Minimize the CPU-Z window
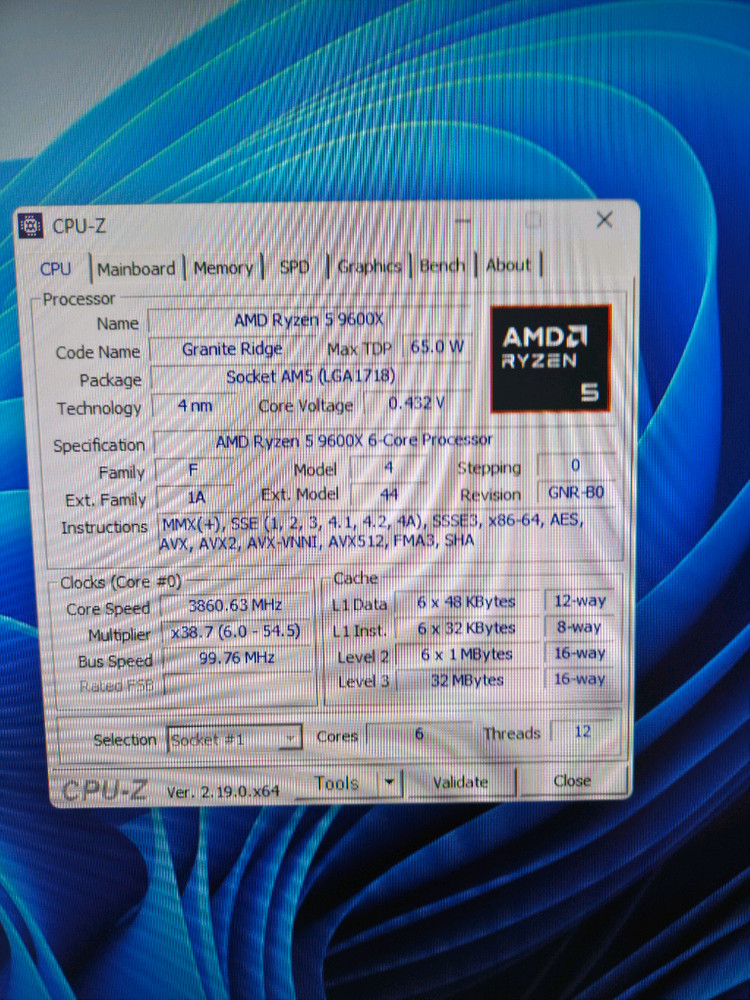Image resolution: width=750 pixels, height=1000 pixels. [463, 221]
